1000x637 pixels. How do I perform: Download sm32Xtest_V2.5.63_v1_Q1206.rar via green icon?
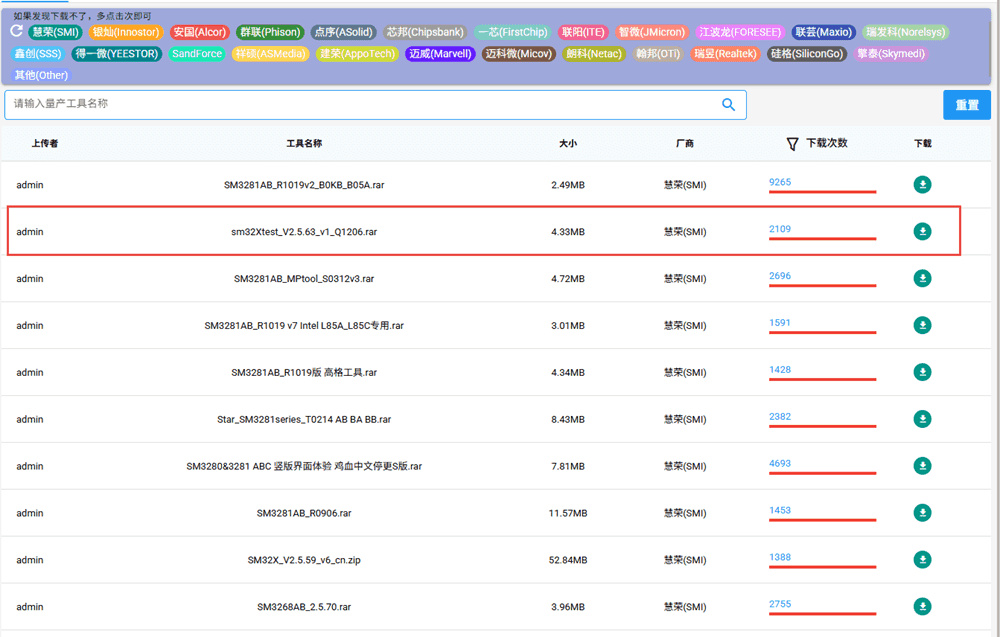tap(922, 232)
